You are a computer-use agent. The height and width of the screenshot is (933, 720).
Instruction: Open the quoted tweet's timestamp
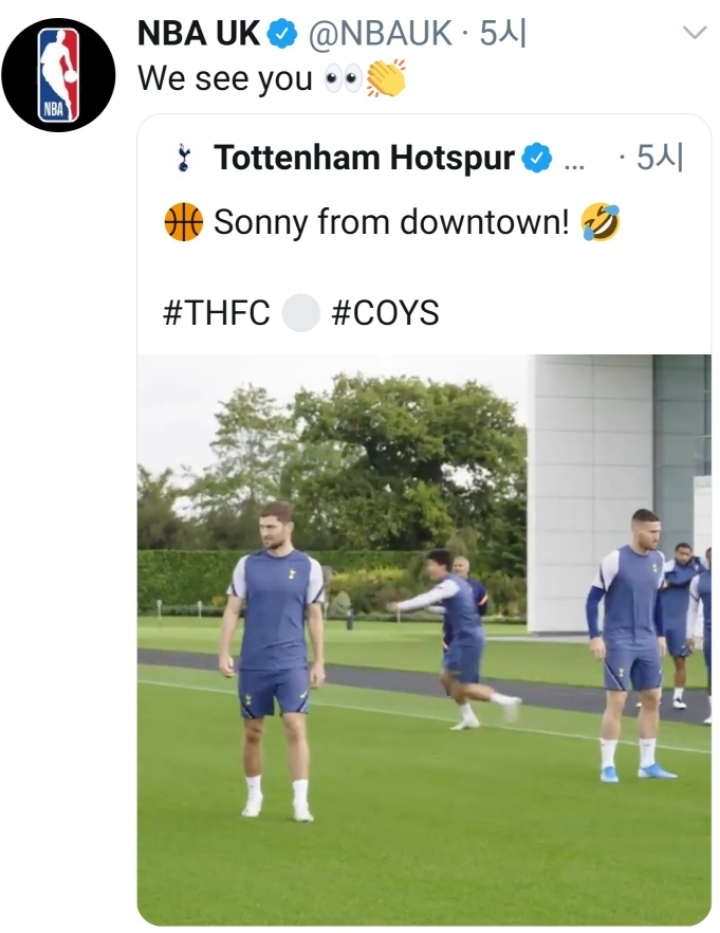click(x=659, y=158)
